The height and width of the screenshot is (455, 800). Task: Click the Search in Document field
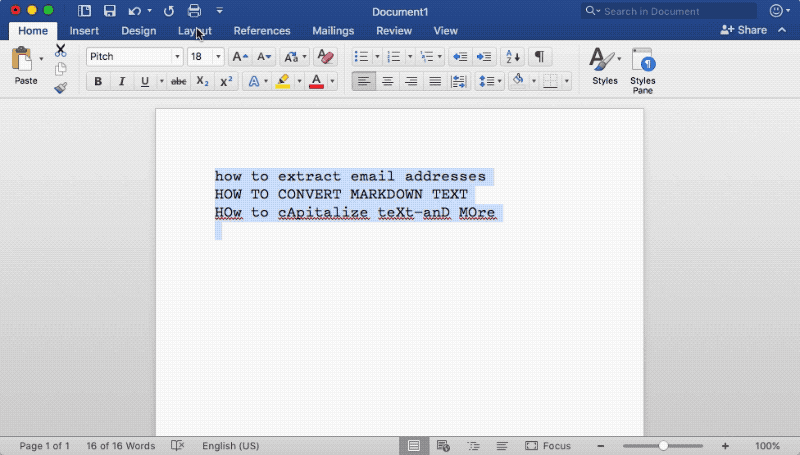[x=668, y=11]
